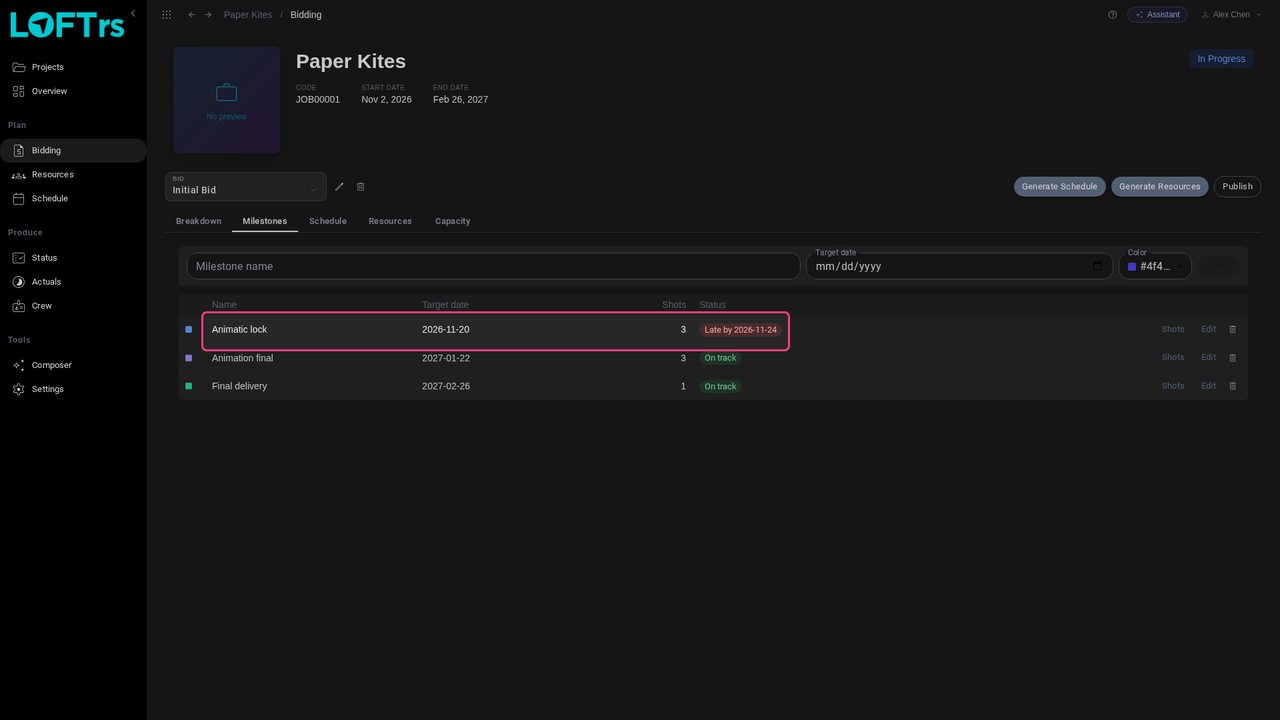Click the Generate Schedule button
Viewport: 1280px width, 720px height.
(x=1060, y=187)
